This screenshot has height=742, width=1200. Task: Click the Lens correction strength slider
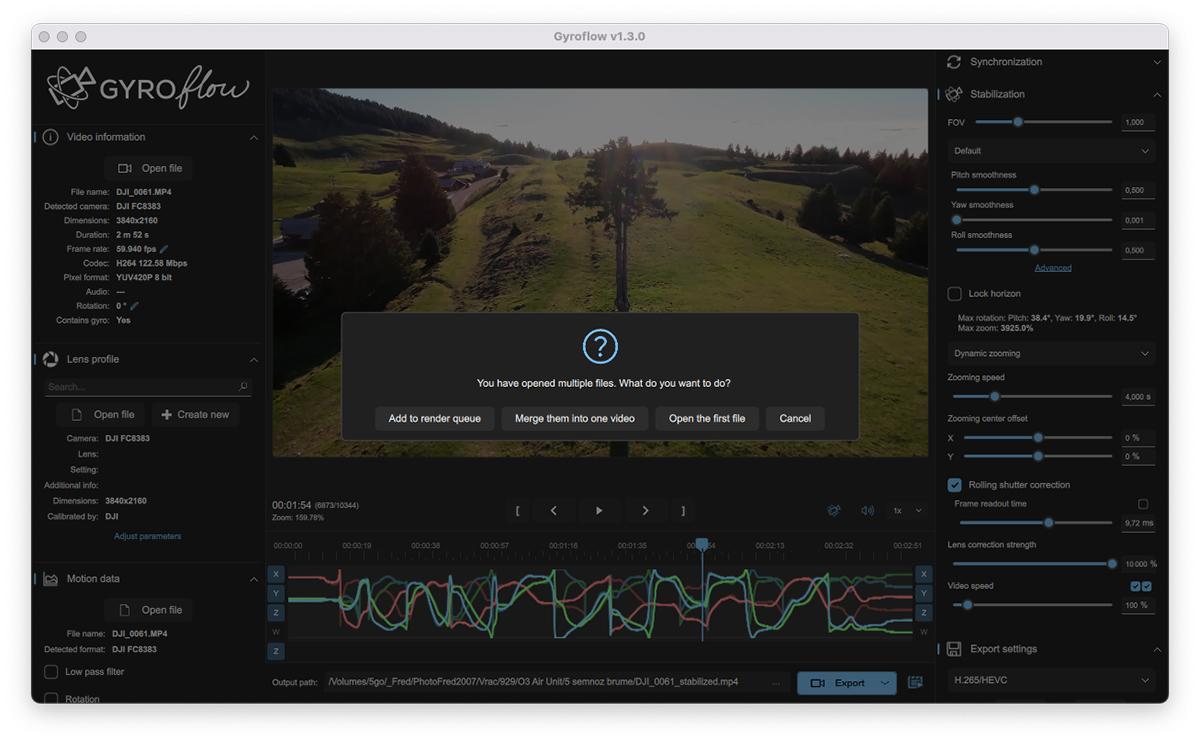[x=1034, y=564]
